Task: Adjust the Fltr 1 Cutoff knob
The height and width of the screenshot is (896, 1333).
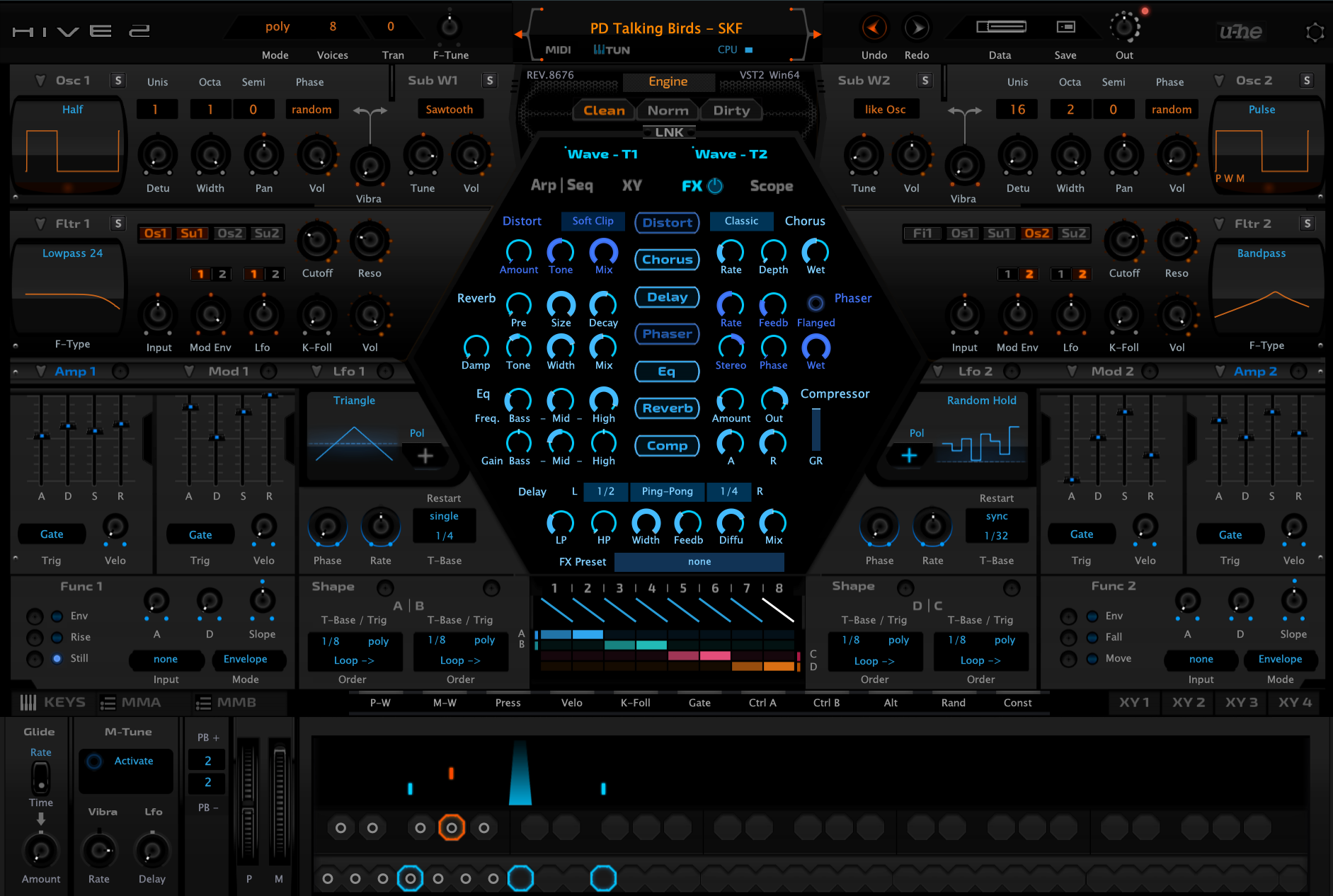Action: click(316, 241)
